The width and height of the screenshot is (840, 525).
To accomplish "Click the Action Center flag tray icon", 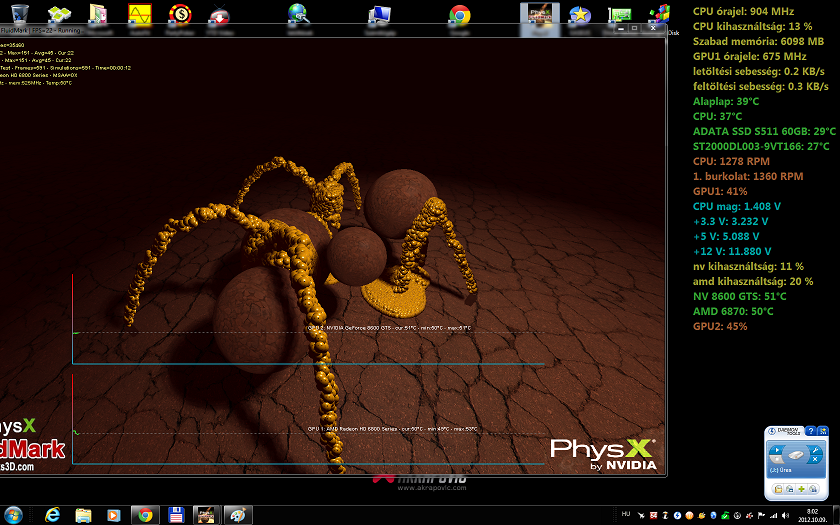I will point(761,515).
